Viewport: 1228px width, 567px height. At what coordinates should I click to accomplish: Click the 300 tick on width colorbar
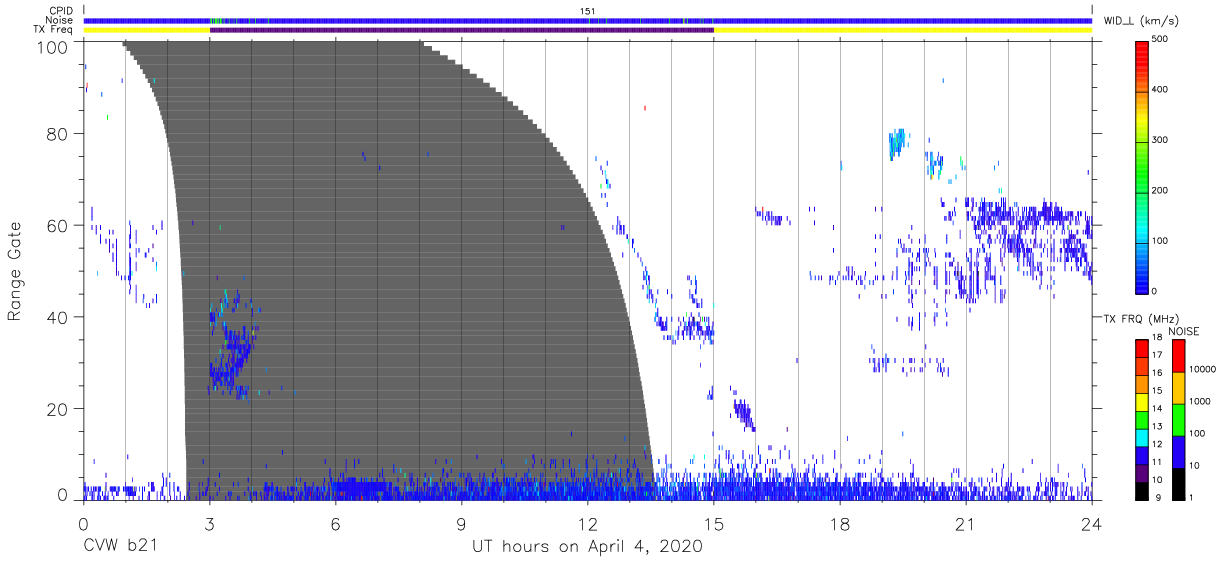(1160, 140)
